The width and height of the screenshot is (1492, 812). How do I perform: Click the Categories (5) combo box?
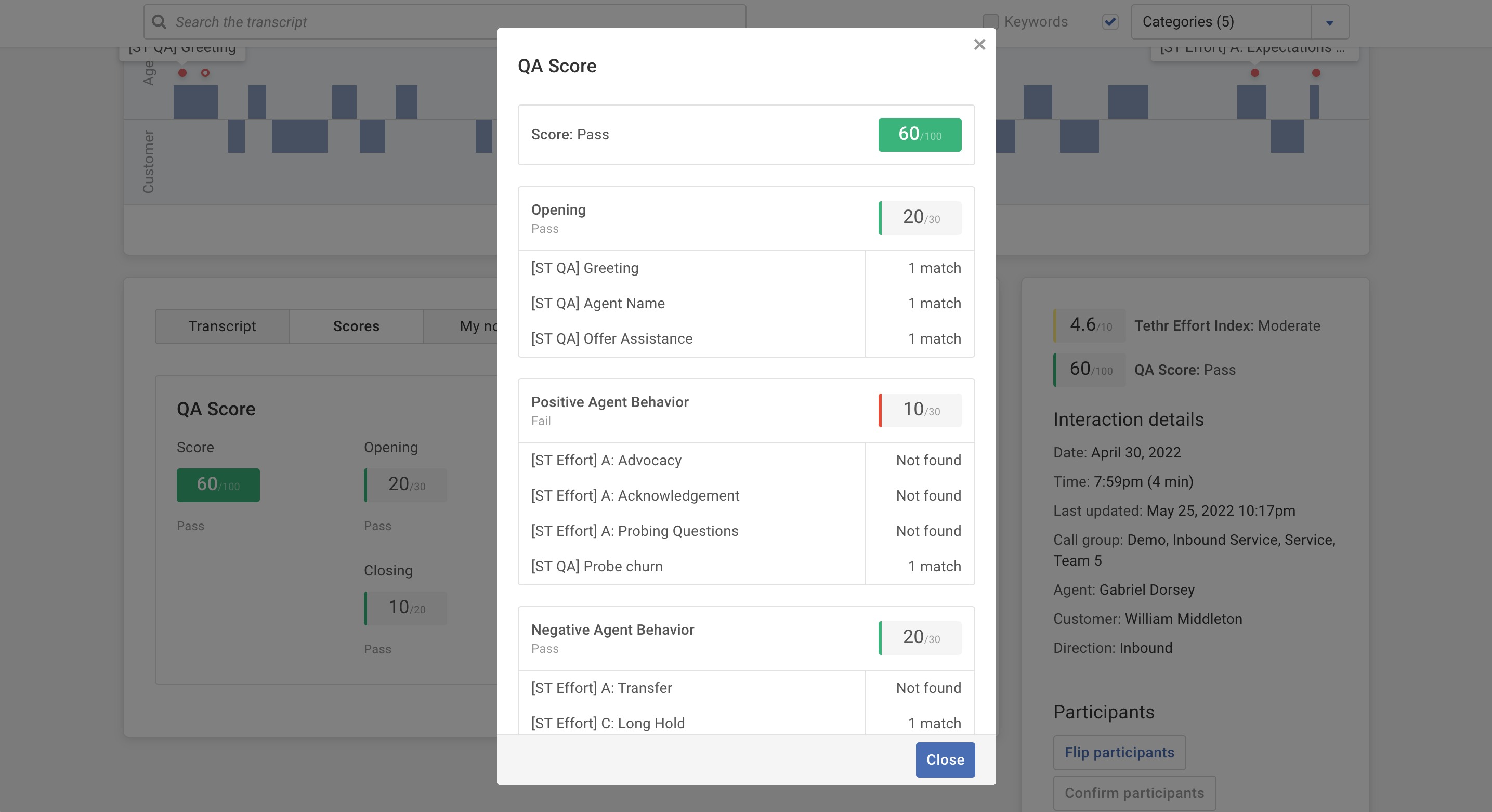(1221, 22)
